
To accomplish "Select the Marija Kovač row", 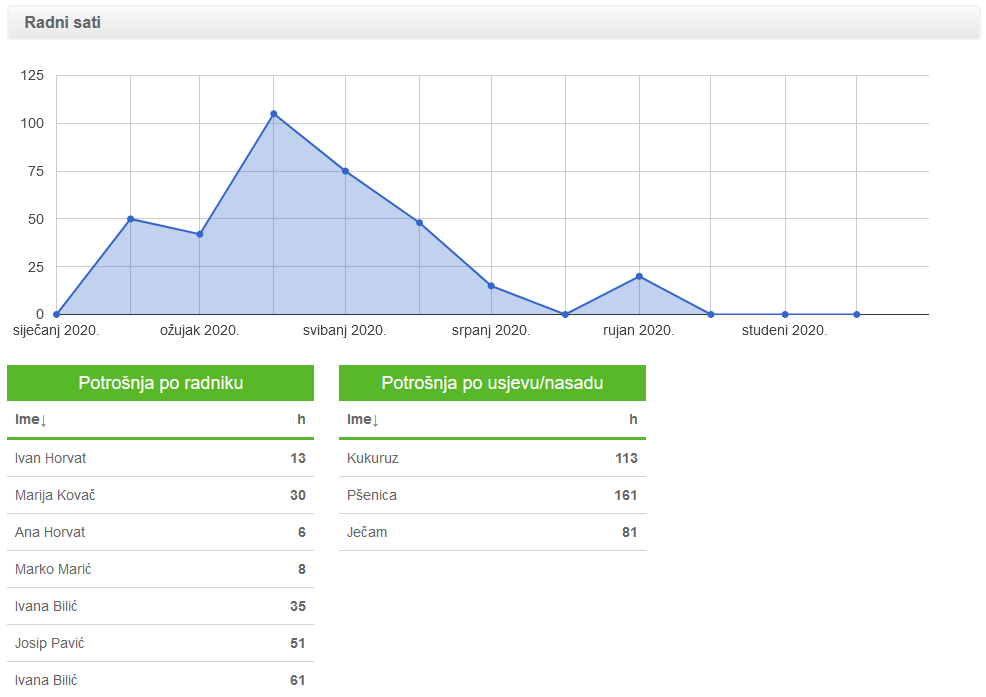I will (160, 495).
